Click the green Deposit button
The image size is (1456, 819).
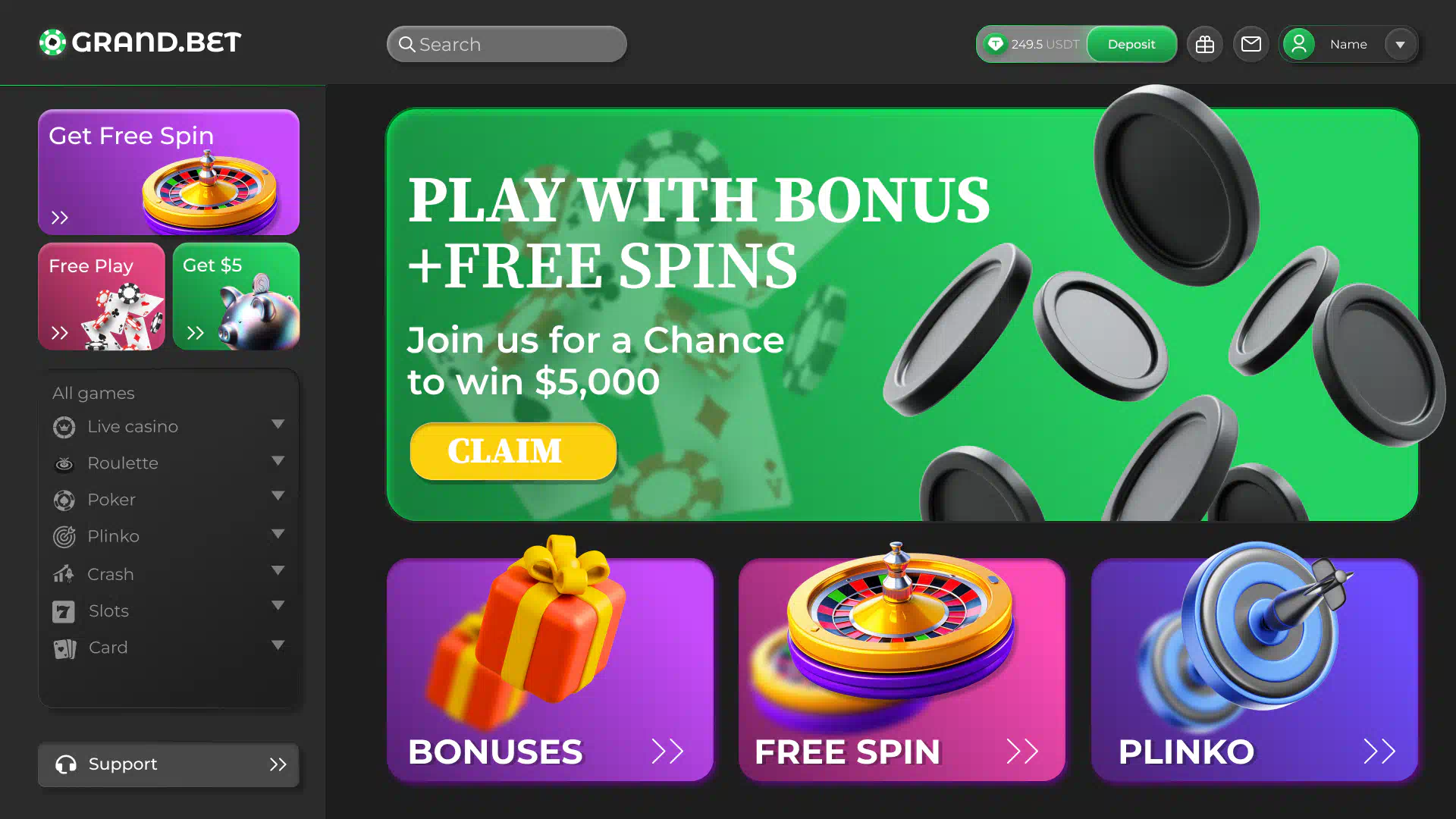click(1131, 45)
